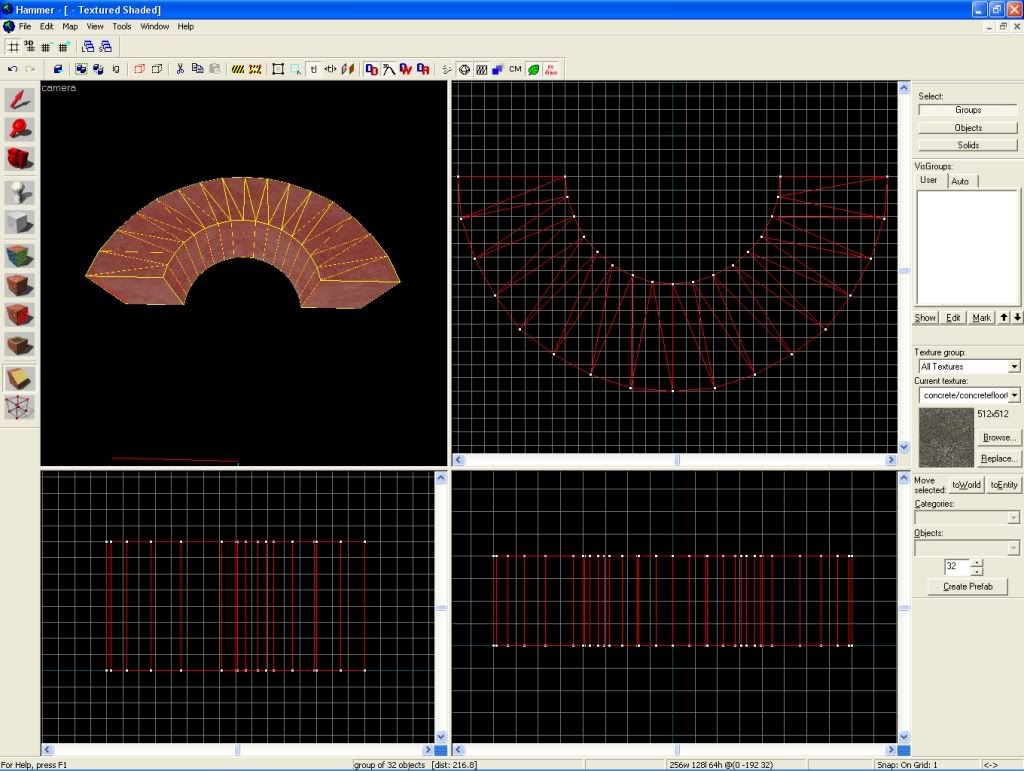Select the Block tool (gray cube)
The image size is (1024, 771).
(20, 222)
